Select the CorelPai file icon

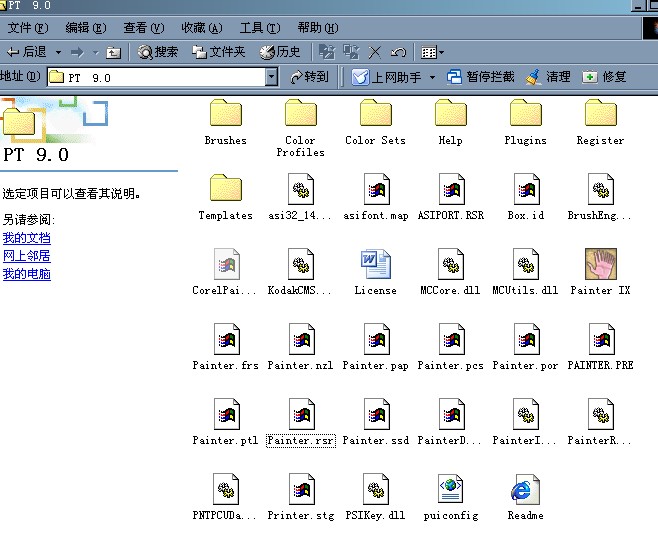coord(227,264)
